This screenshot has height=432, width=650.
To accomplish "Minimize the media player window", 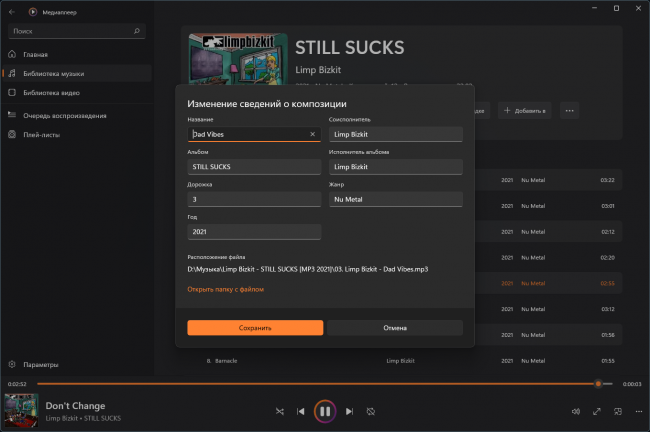I will click(x=594, y=8).
